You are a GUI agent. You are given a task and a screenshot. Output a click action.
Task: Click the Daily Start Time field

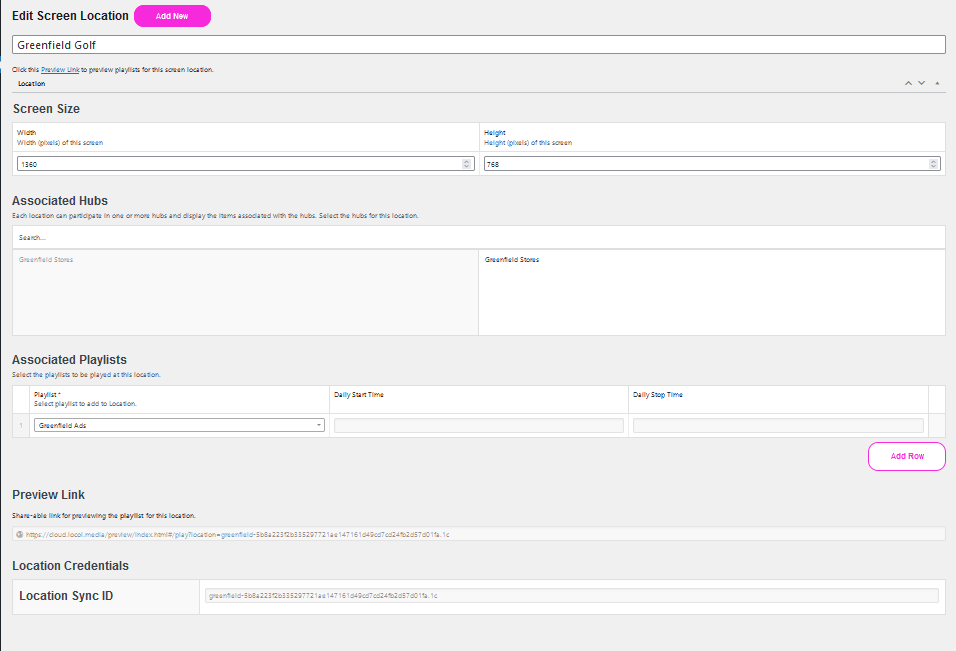coord(478,424)
